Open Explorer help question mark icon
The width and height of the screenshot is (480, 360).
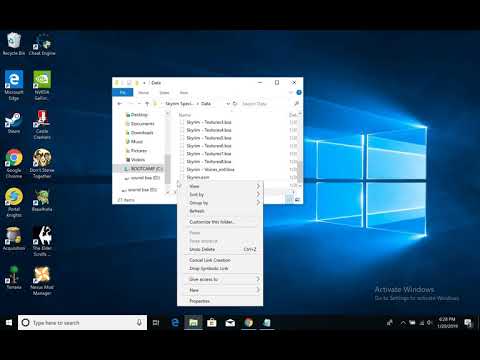pyautogui.click(x=299, y=92)
